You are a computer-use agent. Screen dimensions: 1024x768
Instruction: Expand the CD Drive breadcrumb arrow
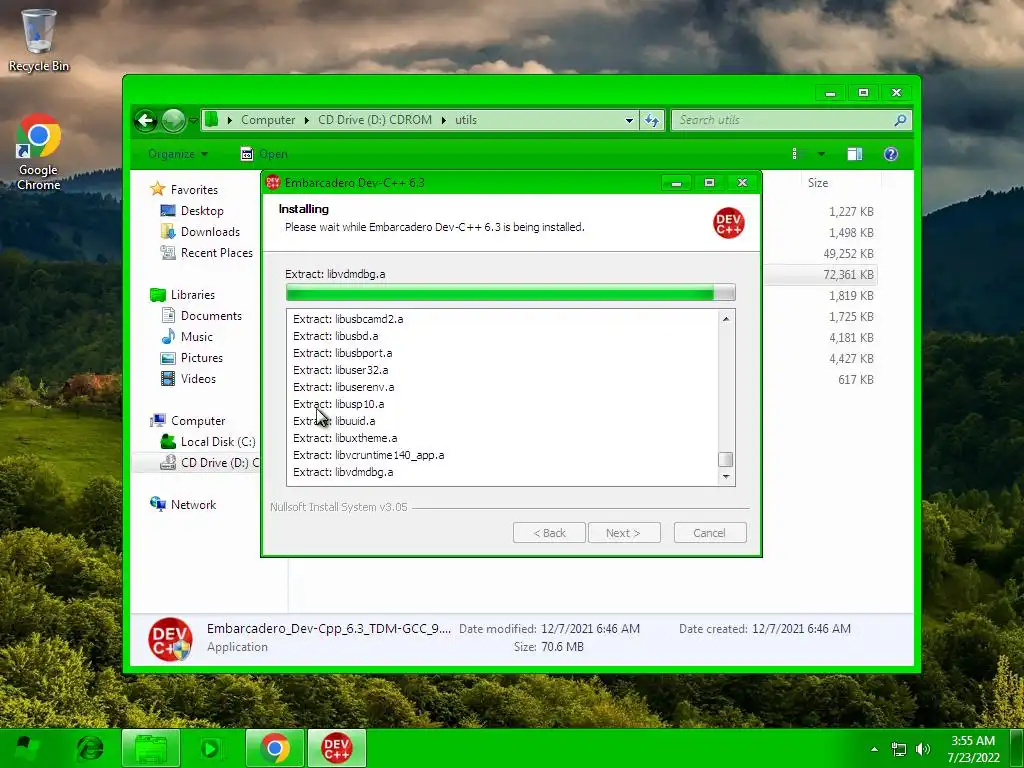coord(443,120)
